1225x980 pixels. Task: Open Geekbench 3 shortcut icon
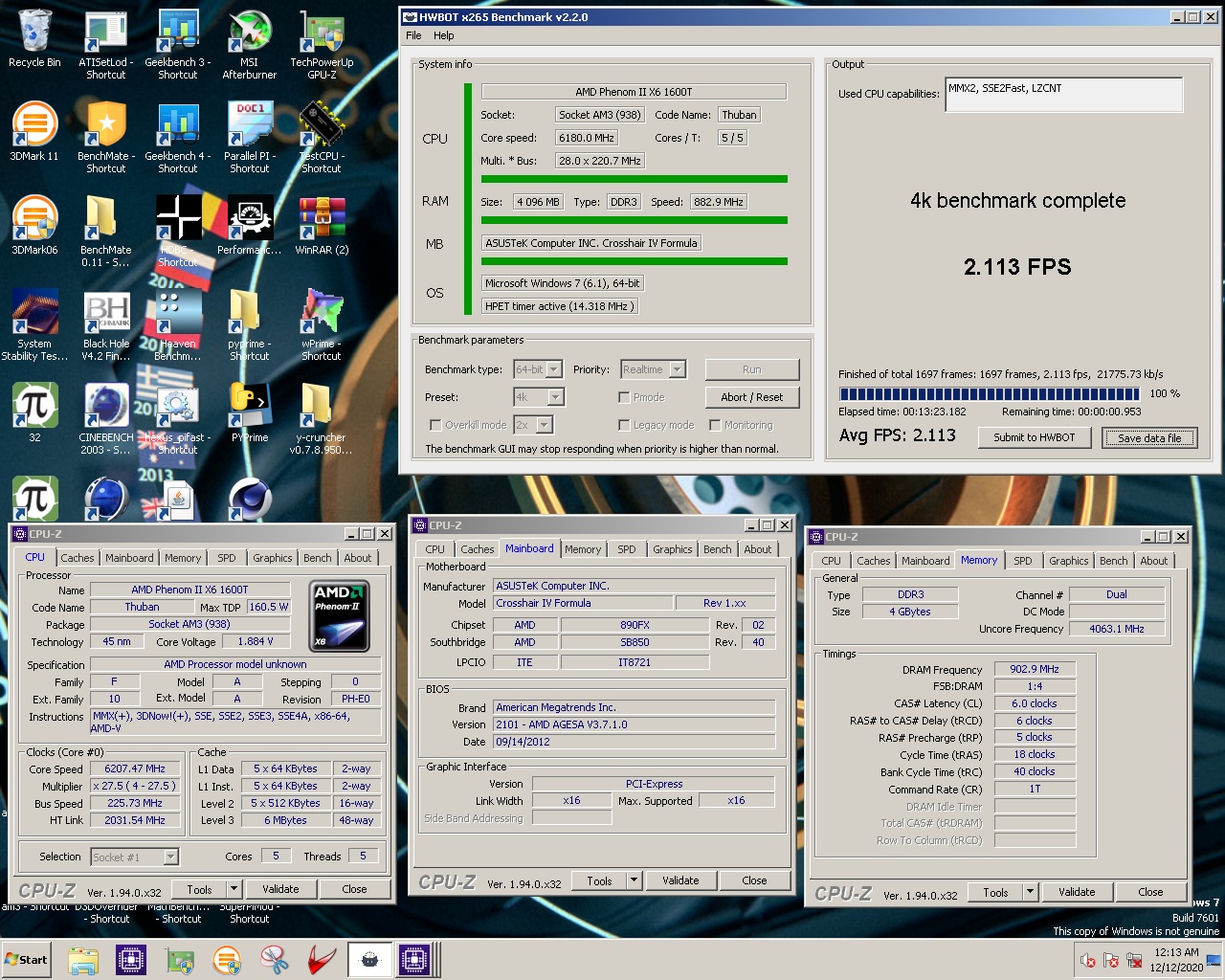pyautogui.click(x=178, y=45)
